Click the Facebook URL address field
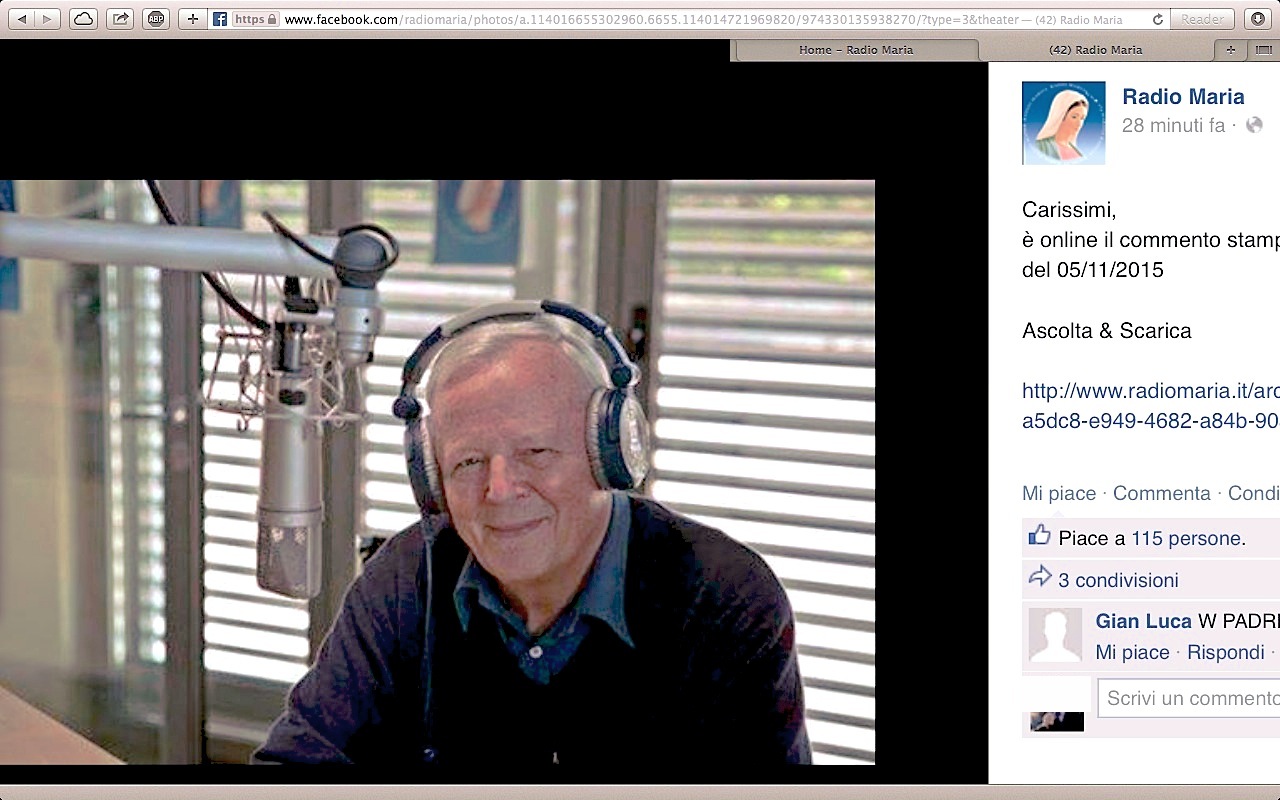1280x800 pixels. click(700, 19)
